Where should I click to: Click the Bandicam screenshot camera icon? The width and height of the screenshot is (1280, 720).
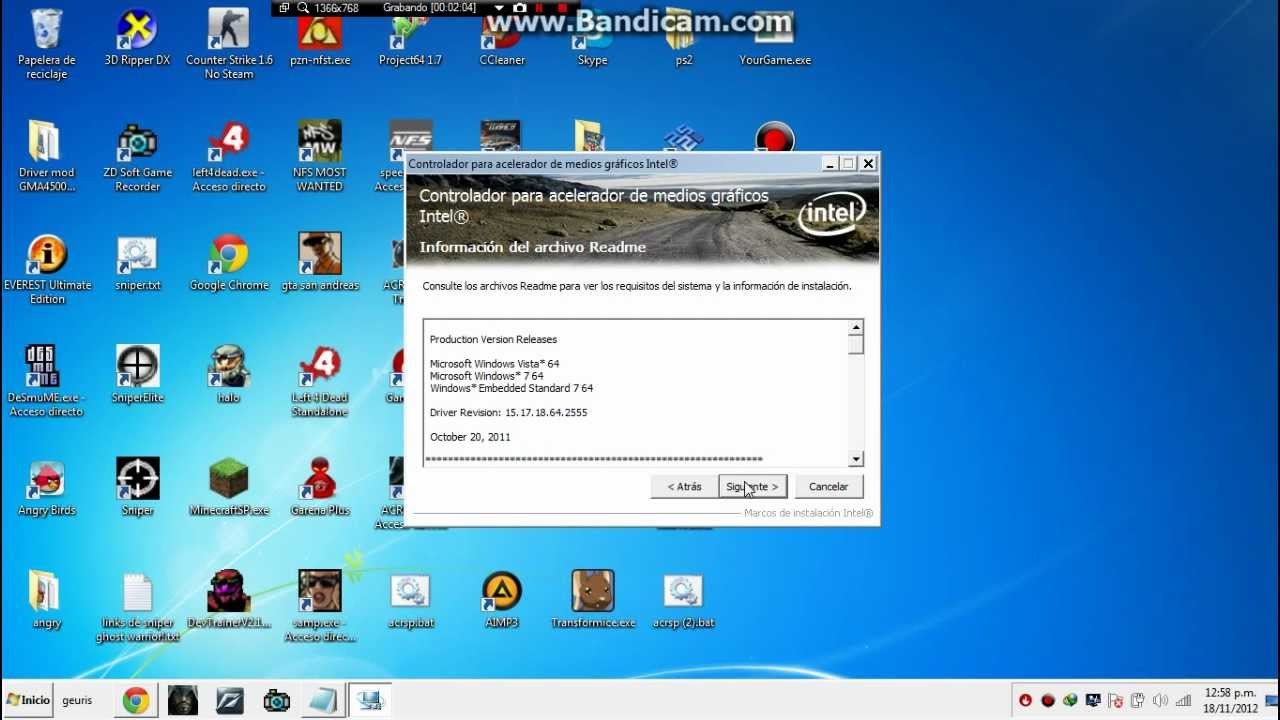(520, 8)
